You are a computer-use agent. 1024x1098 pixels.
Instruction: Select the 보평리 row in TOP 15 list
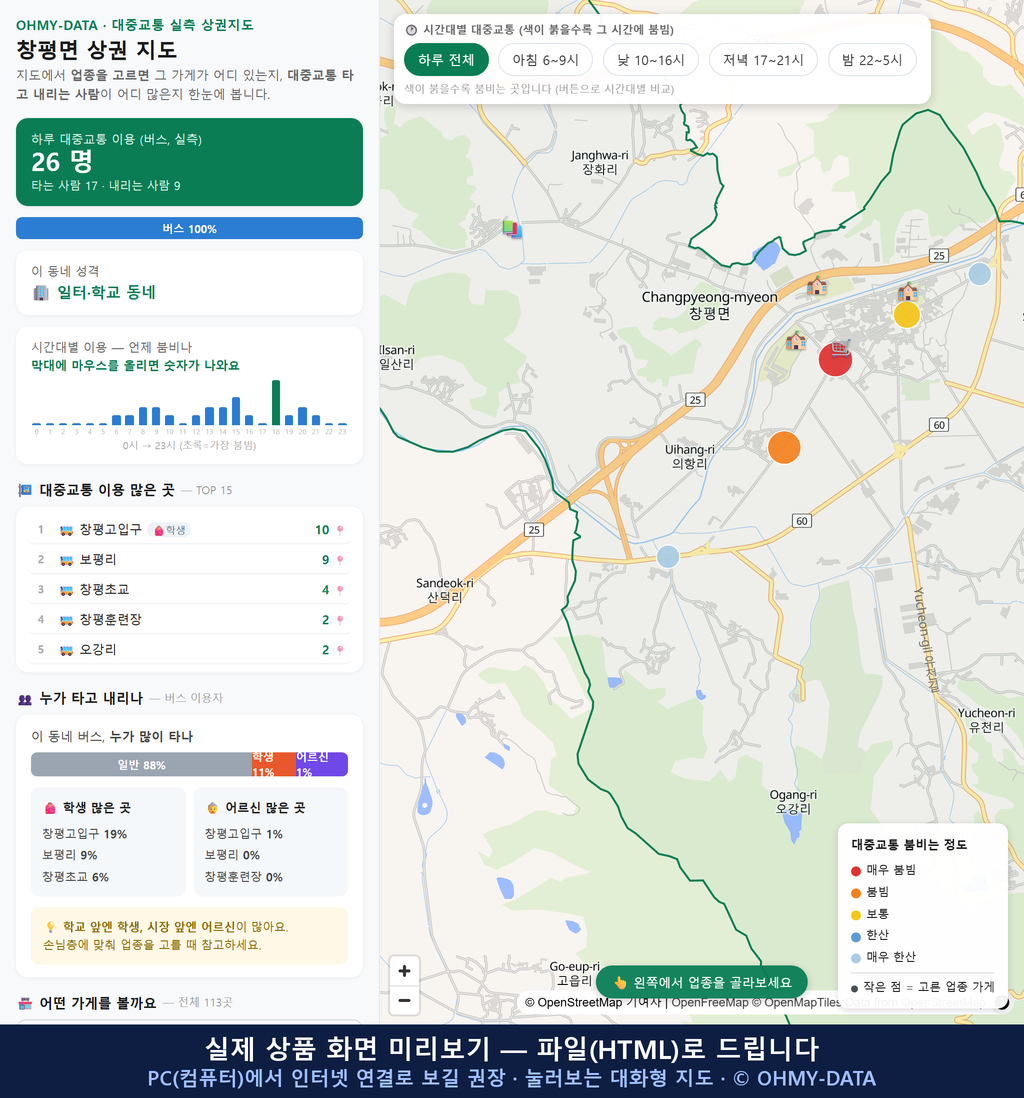189,560
